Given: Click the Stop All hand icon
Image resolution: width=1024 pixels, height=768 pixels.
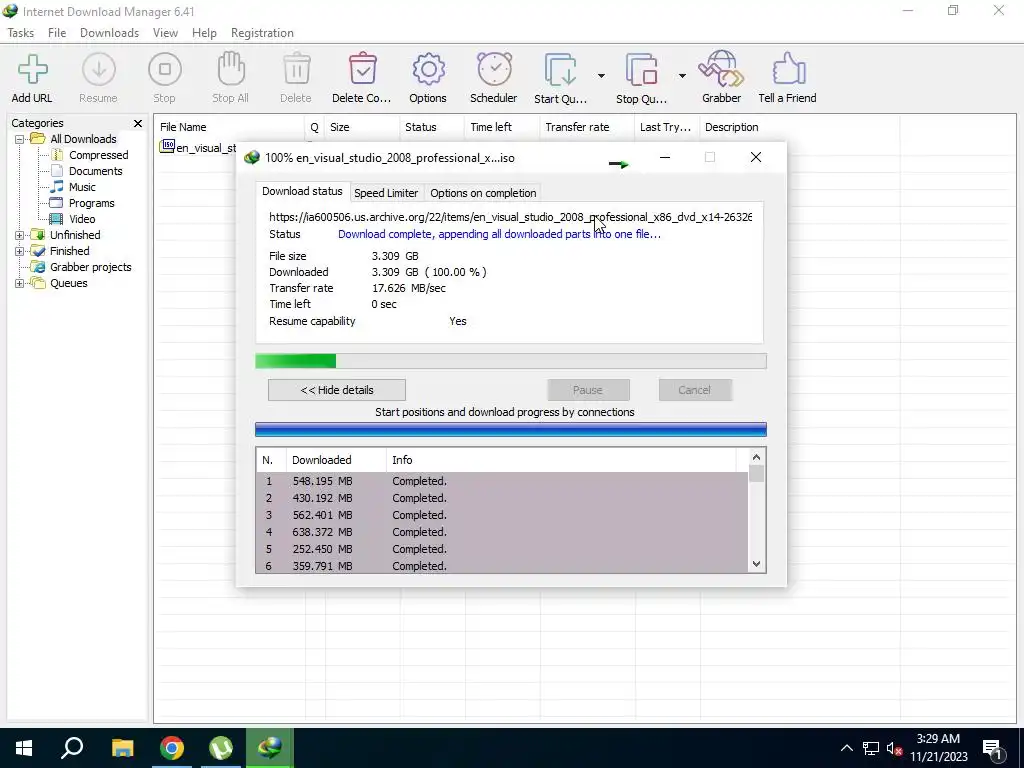Looking at the screenshot, I should 231,69.
